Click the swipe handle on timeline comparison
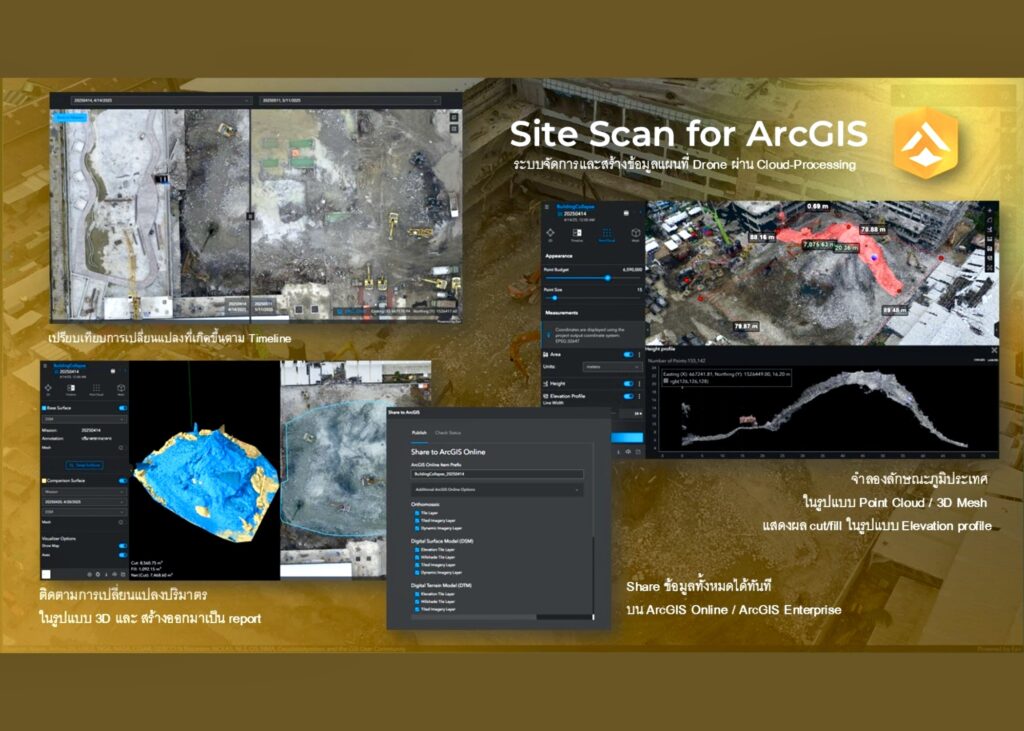The width and height of the screenshot is (1024, 731). click(250, 216)
